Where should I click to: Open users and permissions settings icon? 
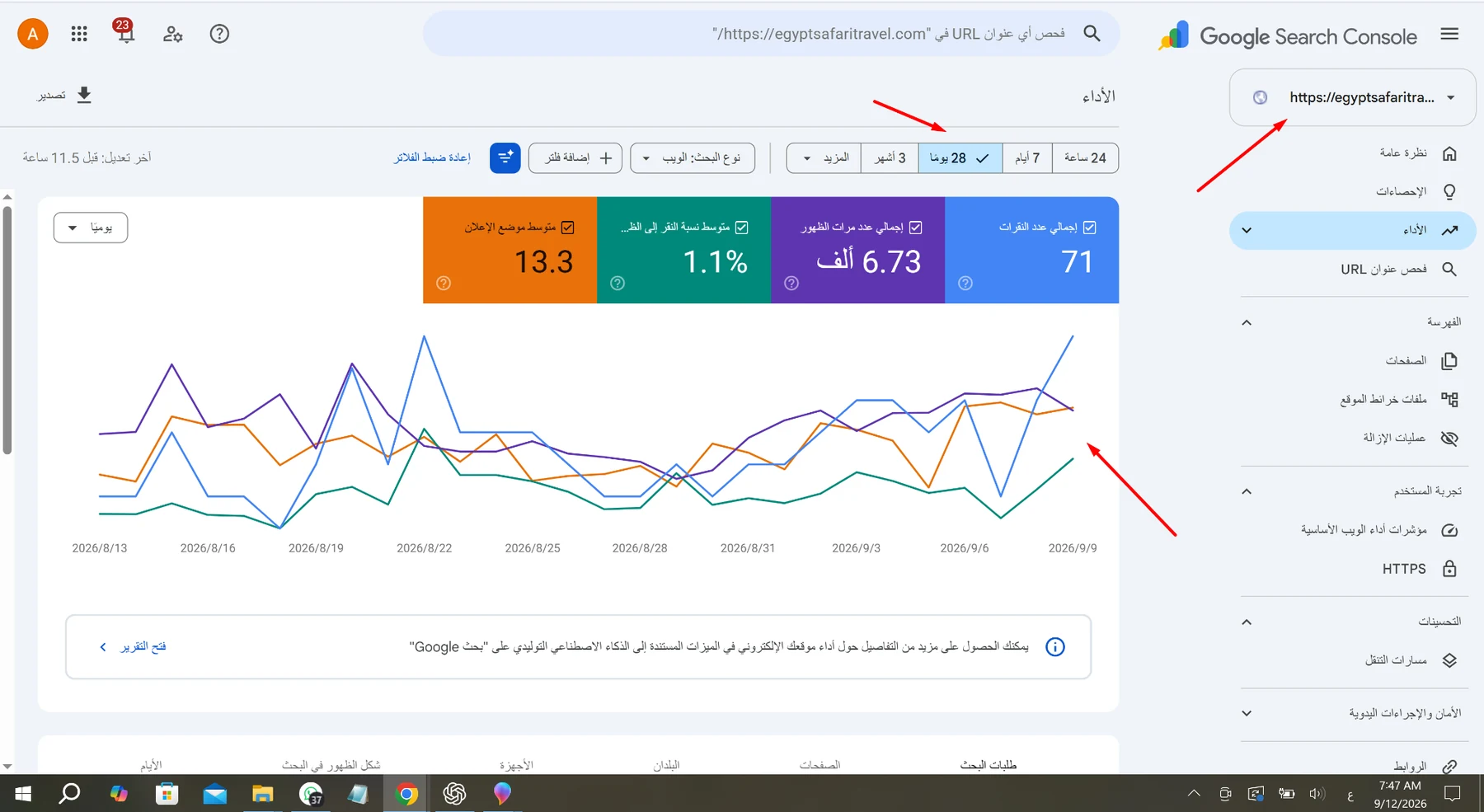(x=172, y=34)
